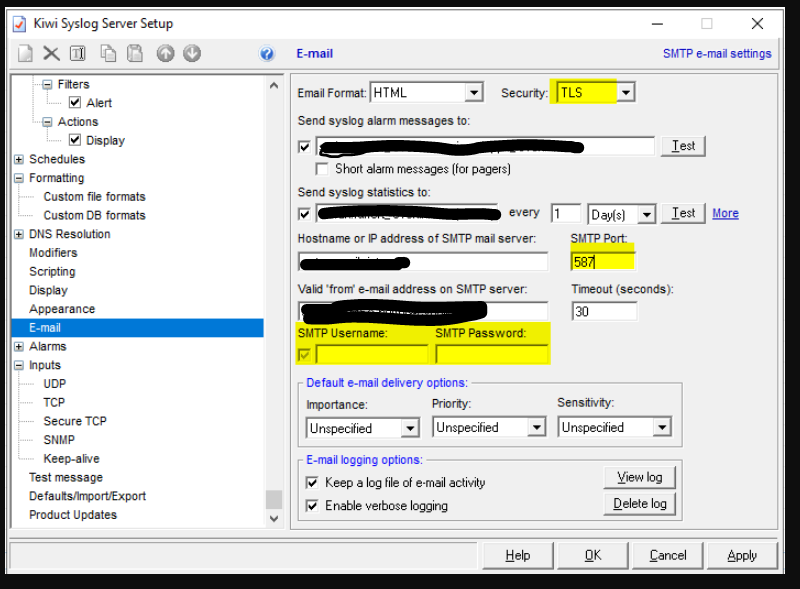800x589 pixels.
Task: Toggle the Alert filter checkbox
Action: [x=74, y=103]
